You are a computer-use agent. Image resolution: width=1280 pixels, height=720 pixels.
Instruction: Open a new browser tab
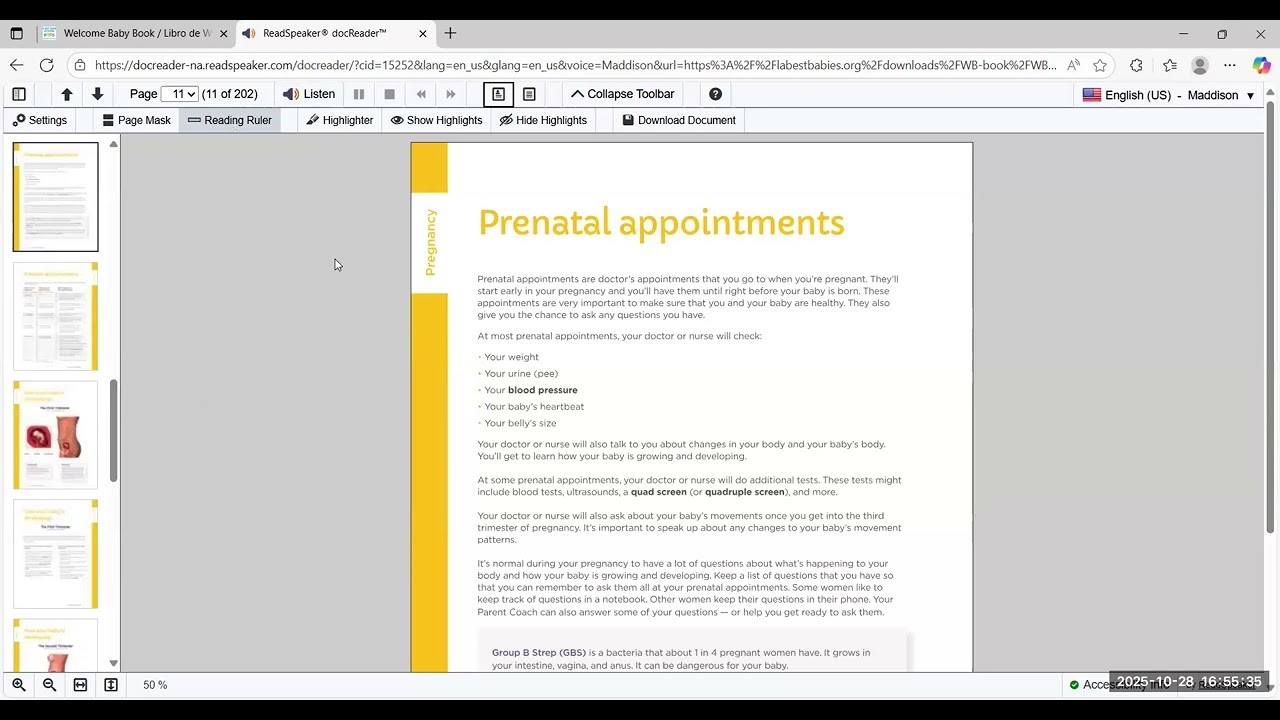click(450, 33)
